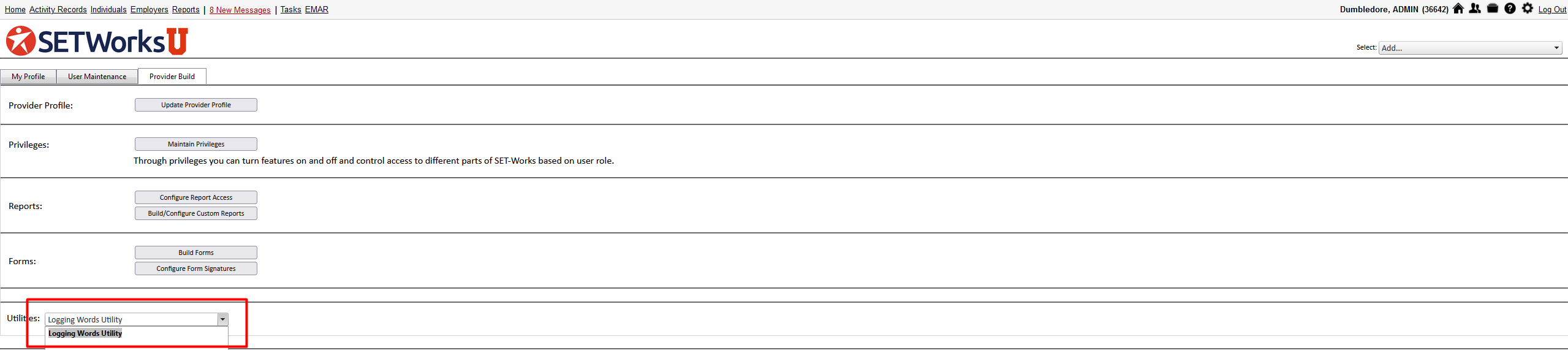The height and width of the screenshot is (350, 1568).
Task: Click Configure Report Access button
Action: coord(196,197)
